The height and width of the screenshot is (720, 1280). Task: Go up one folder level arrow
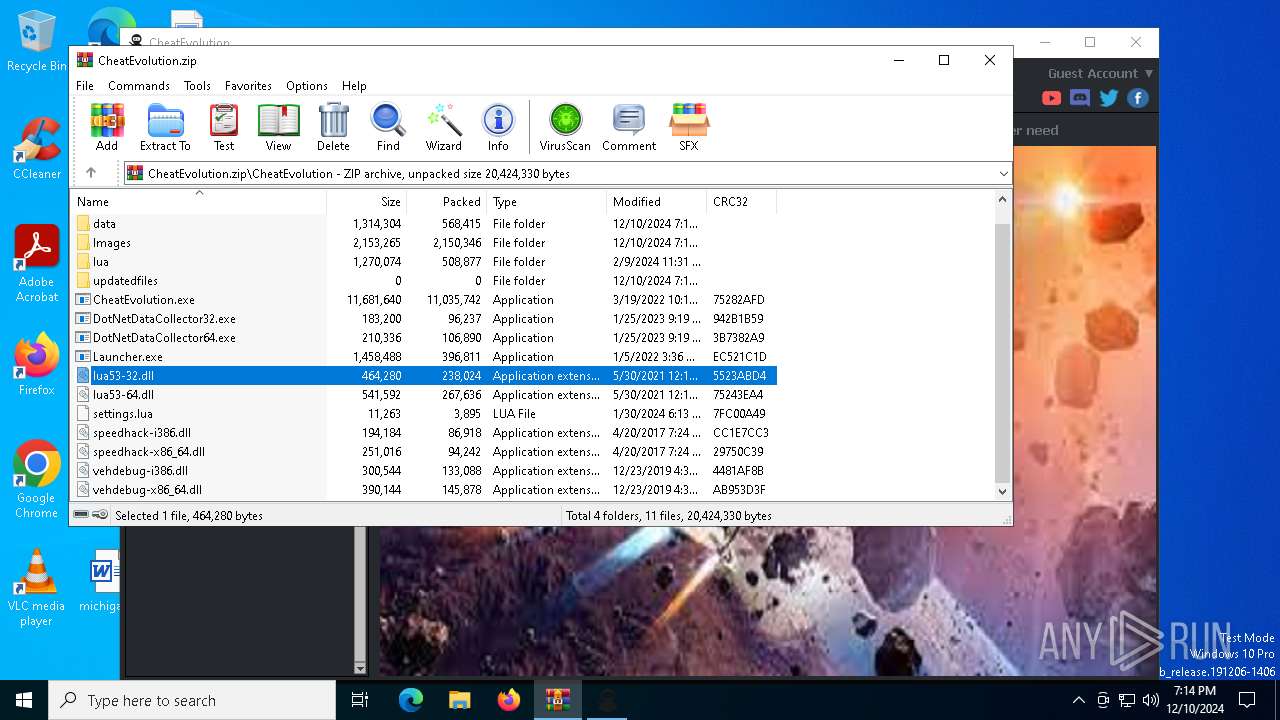click(x=91, y=173)
